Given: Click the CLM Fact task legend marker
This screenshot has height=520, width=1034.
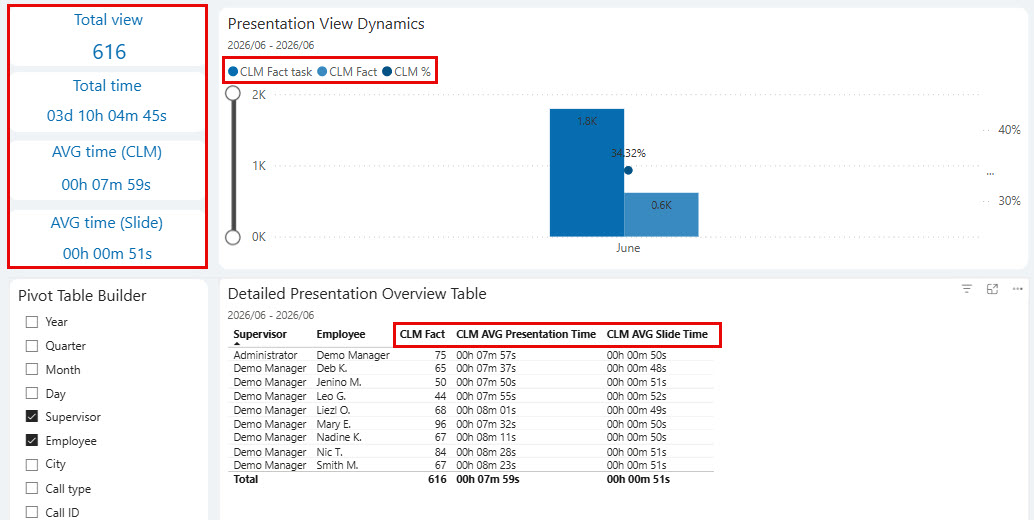Looking at the screenshot, I should tap(233, 72).
